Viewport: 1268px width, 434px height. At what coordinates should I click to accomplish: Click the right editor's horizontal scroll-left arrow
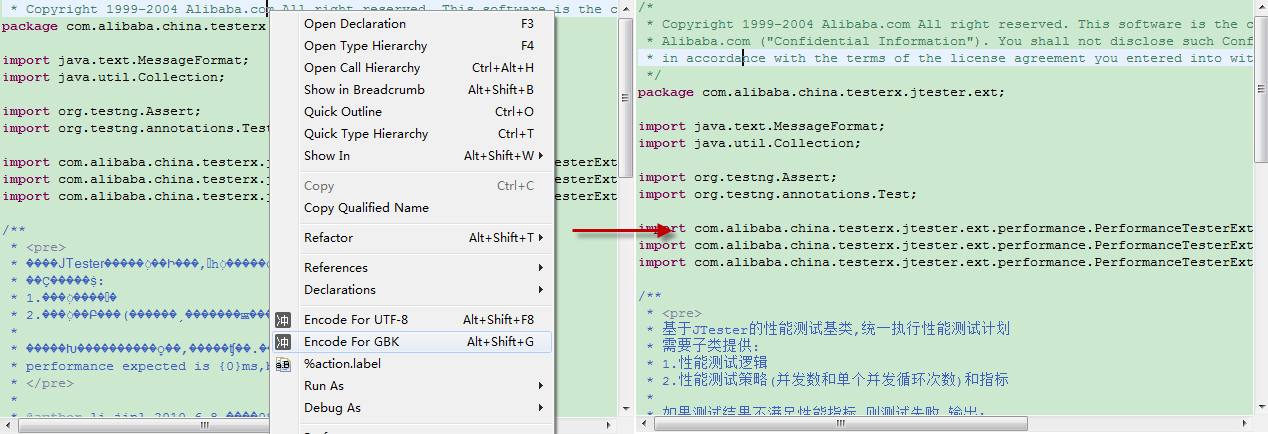click(644, 426)
